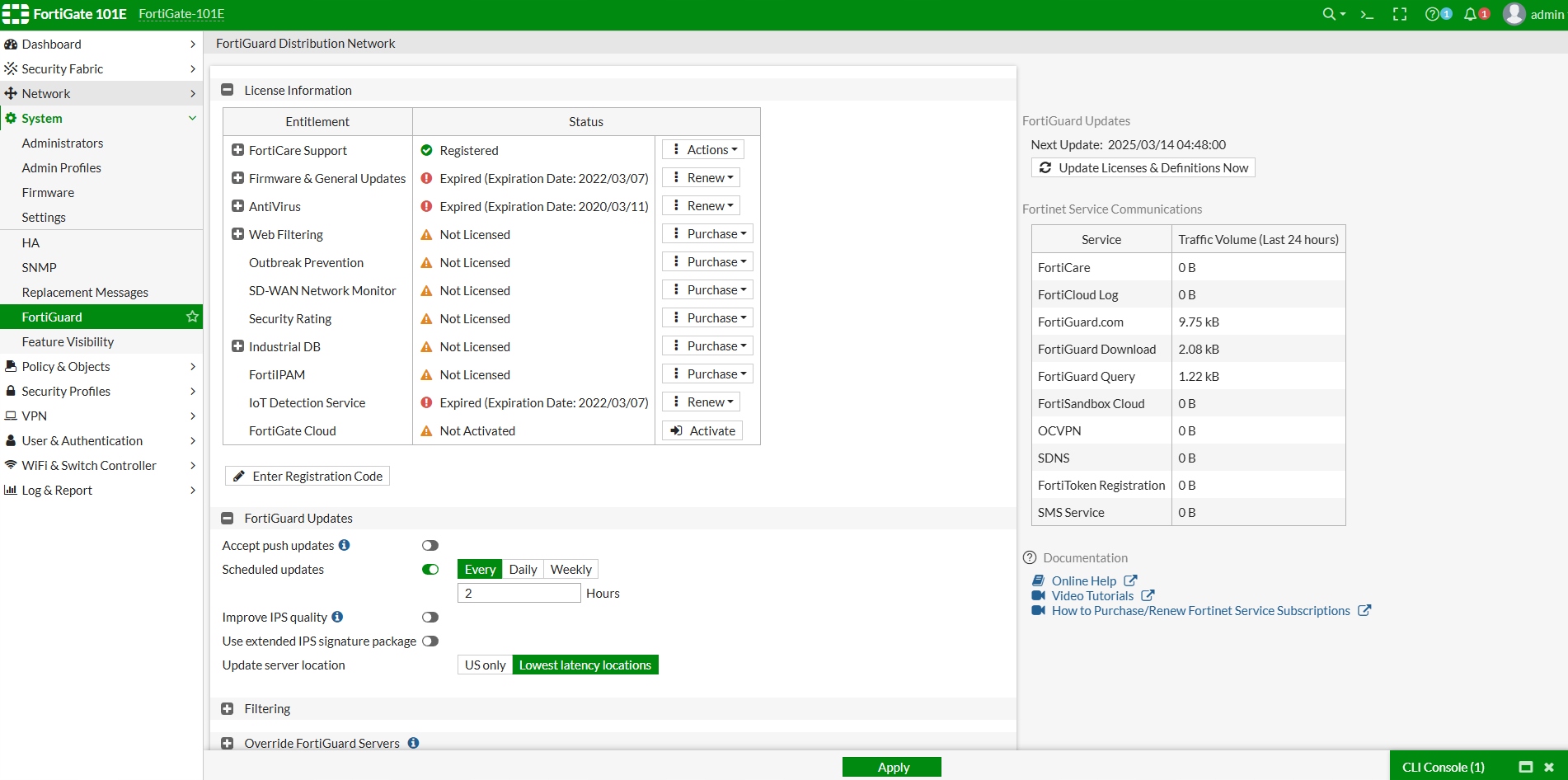1568x780 pixels.
Task: Open Renew dropdown for Firmware & General Updates
Action: coord(701,177)
